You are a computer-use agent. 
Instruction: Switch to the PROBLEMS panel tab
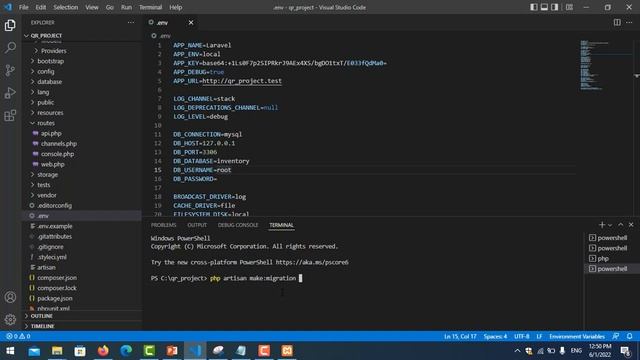point(163,225)
